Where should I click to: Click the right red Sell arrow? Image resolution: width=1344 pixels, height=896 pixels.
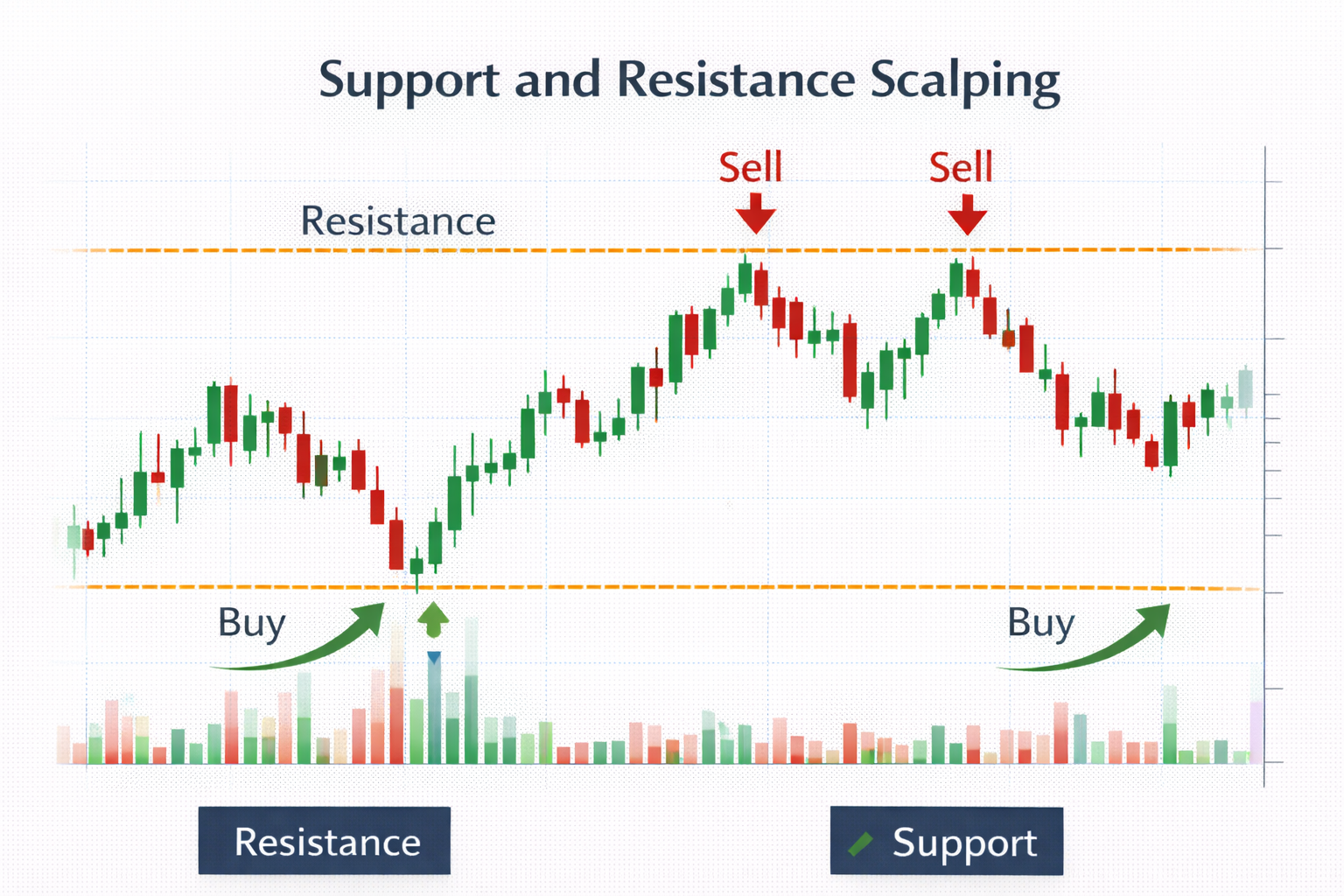point(967,213)
